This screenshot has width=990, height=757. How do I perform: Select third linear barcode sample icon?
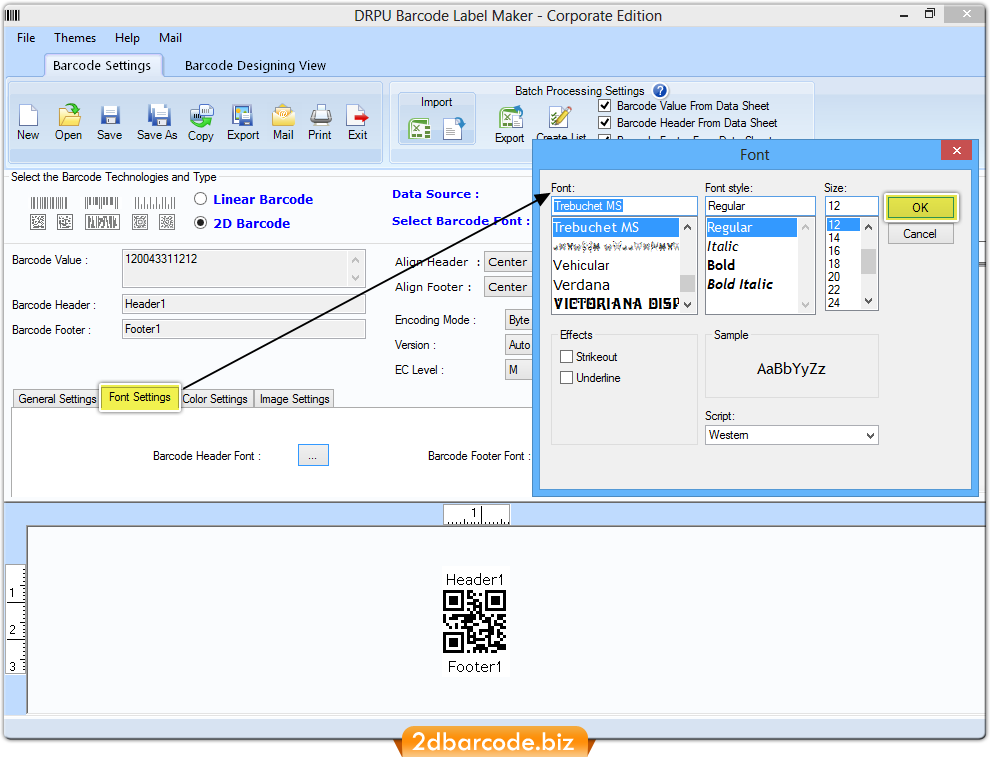click(155, 203)
